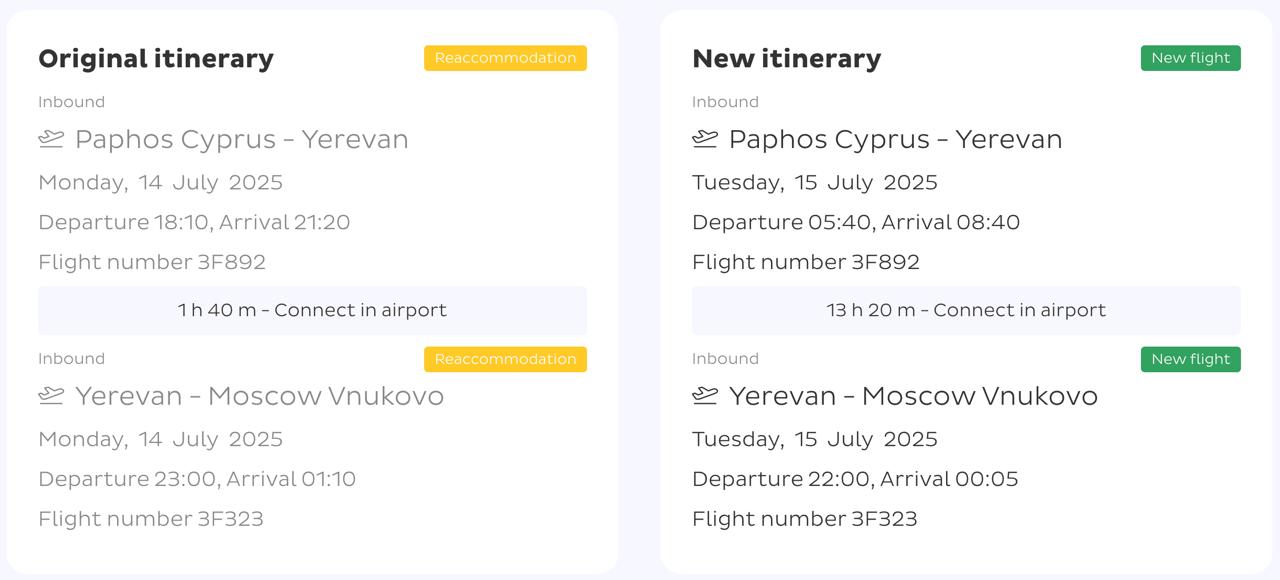Click Departure 23:00, Arrival 01:10 text
1280x580 pixels.
(197, 479)
